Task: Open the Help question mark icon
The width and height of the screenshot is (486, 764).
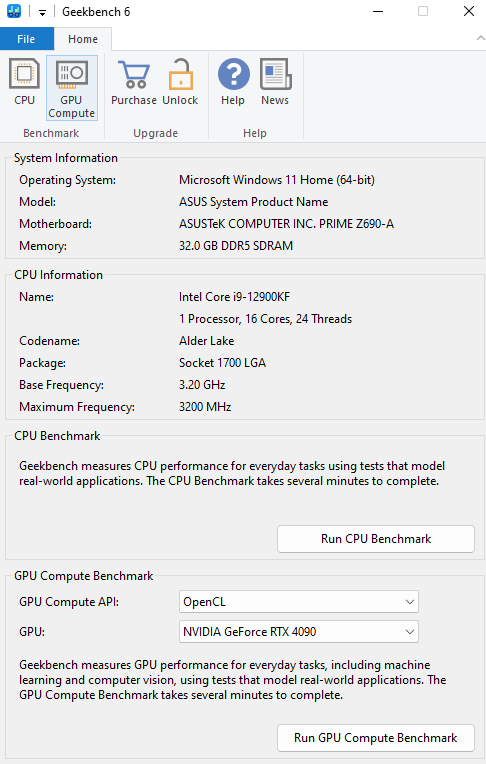Action: tap(233, 82)
